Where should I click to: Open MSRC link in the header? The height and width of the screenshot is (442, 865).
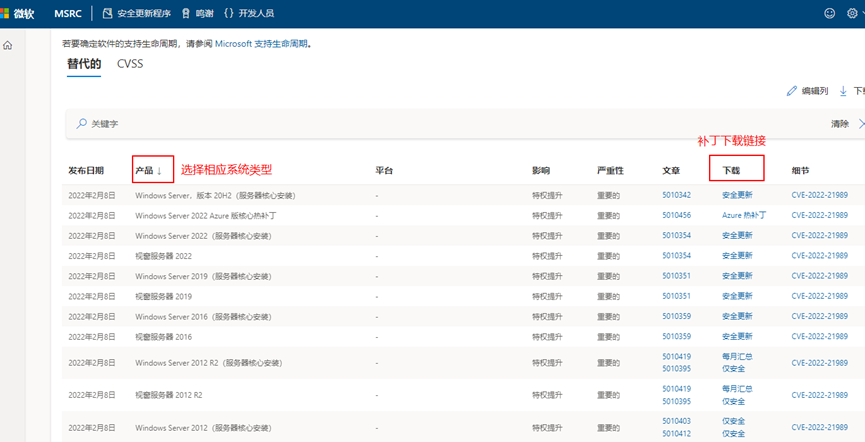pos(67,14)
